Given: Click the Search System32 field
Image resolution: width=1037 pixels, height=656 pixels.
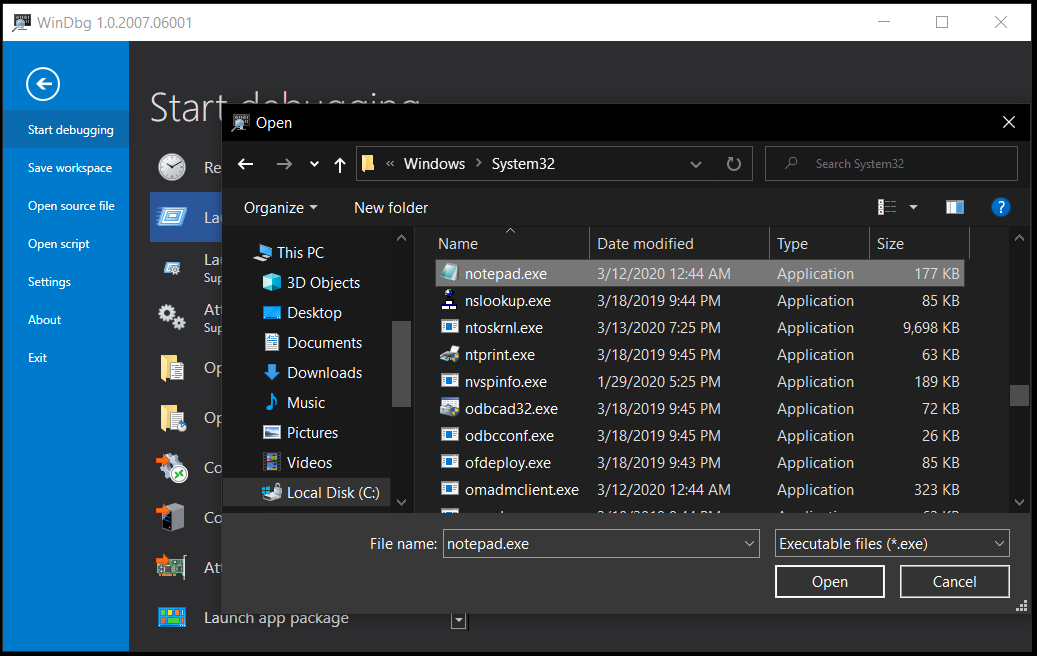Looking at the screenshot, I should point(891,163).
